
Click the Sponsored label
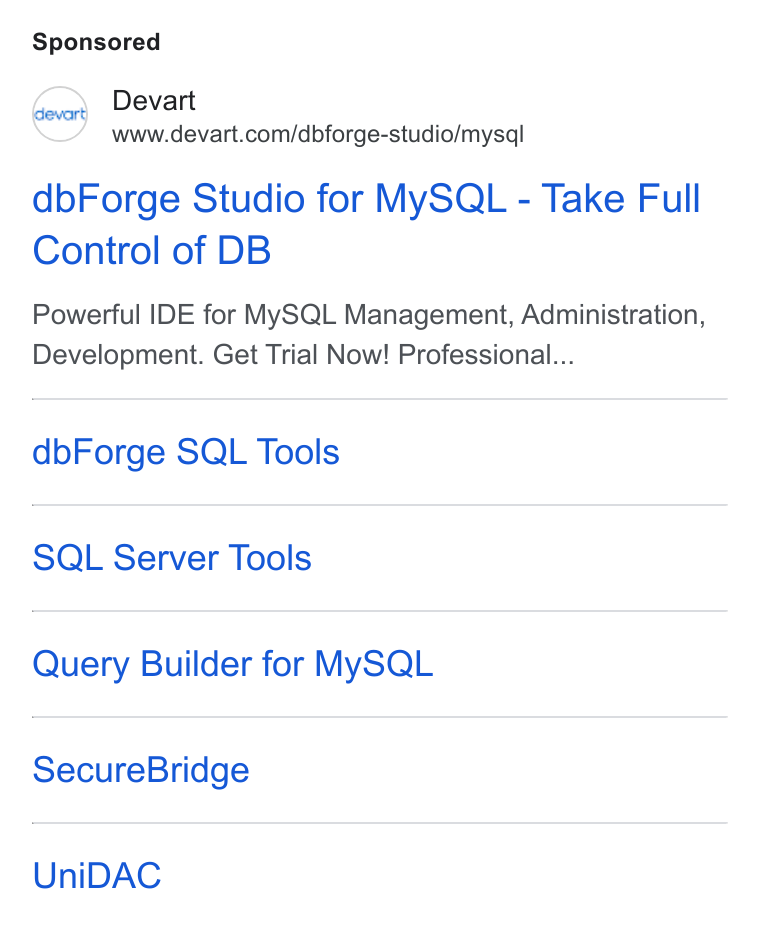[x=96, y=43]
